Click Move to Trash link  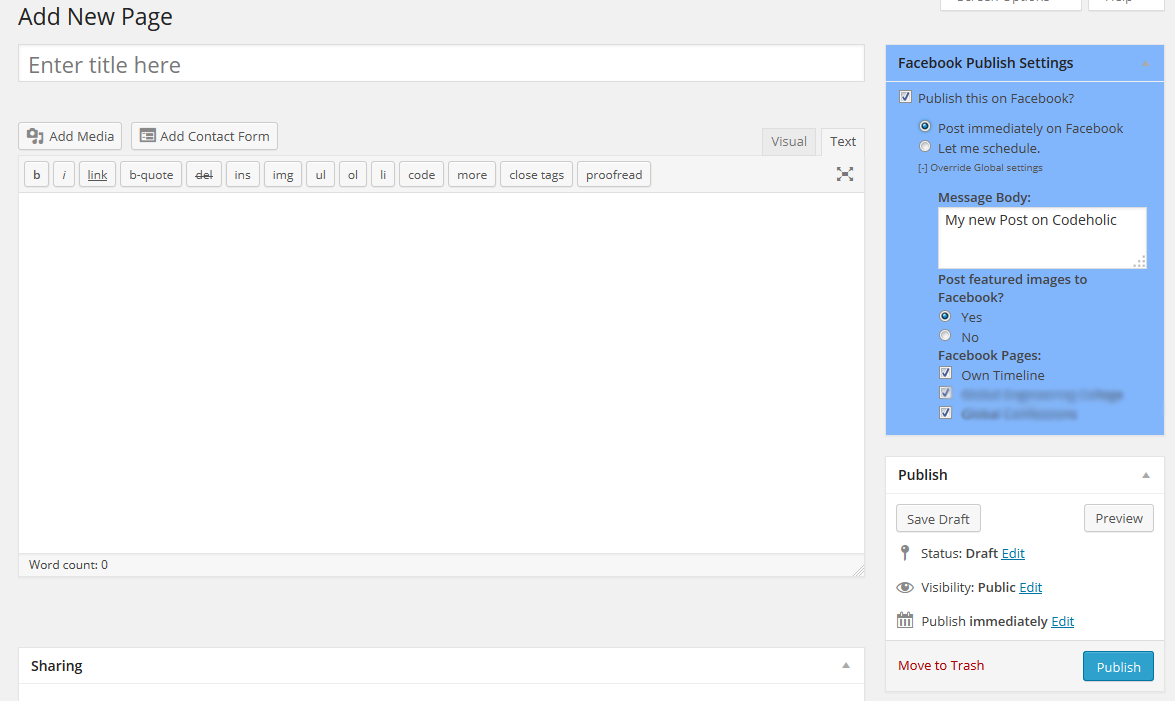click(x=941, y=666)
